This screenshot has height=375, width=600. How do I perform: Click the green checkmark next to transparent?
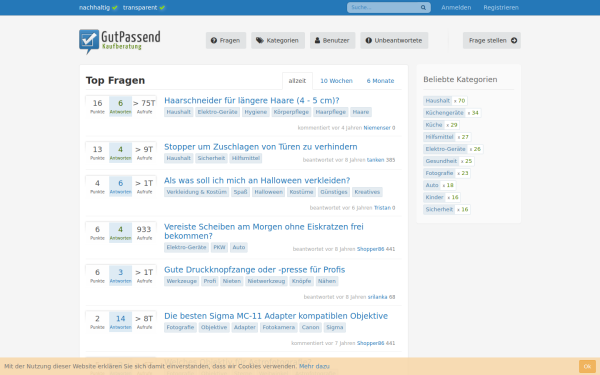[x=162, y=8]
